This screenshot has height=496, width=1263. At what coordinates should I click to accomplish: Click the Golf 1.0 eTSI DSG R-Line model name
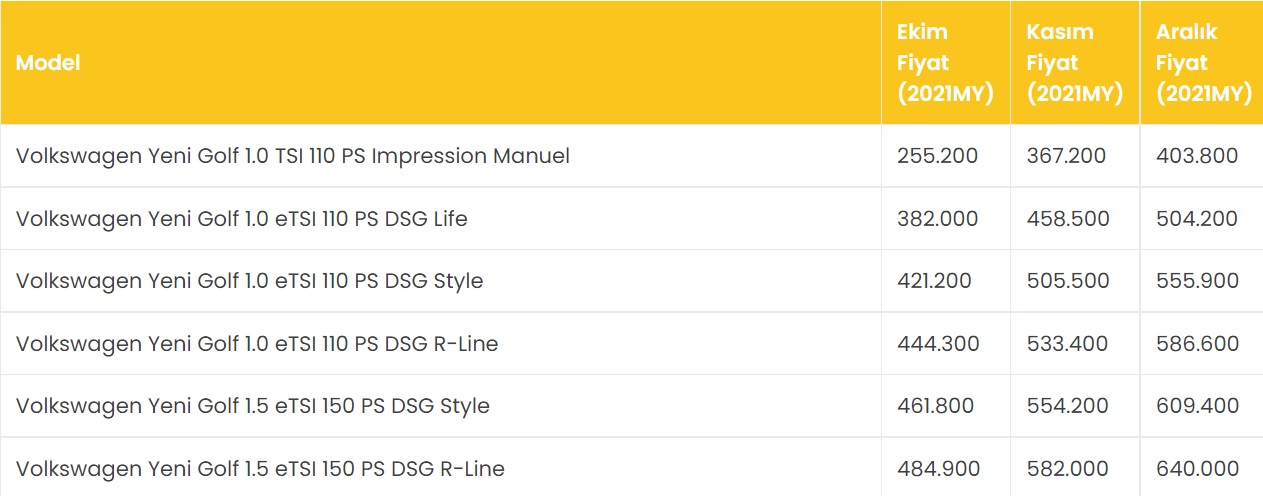(256, 344)
